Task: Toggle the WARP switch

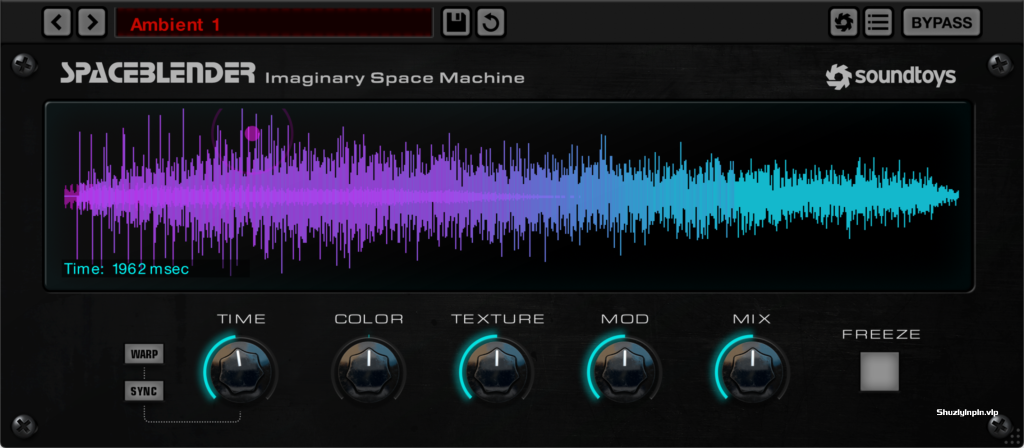Action: (x=144, y=355)
